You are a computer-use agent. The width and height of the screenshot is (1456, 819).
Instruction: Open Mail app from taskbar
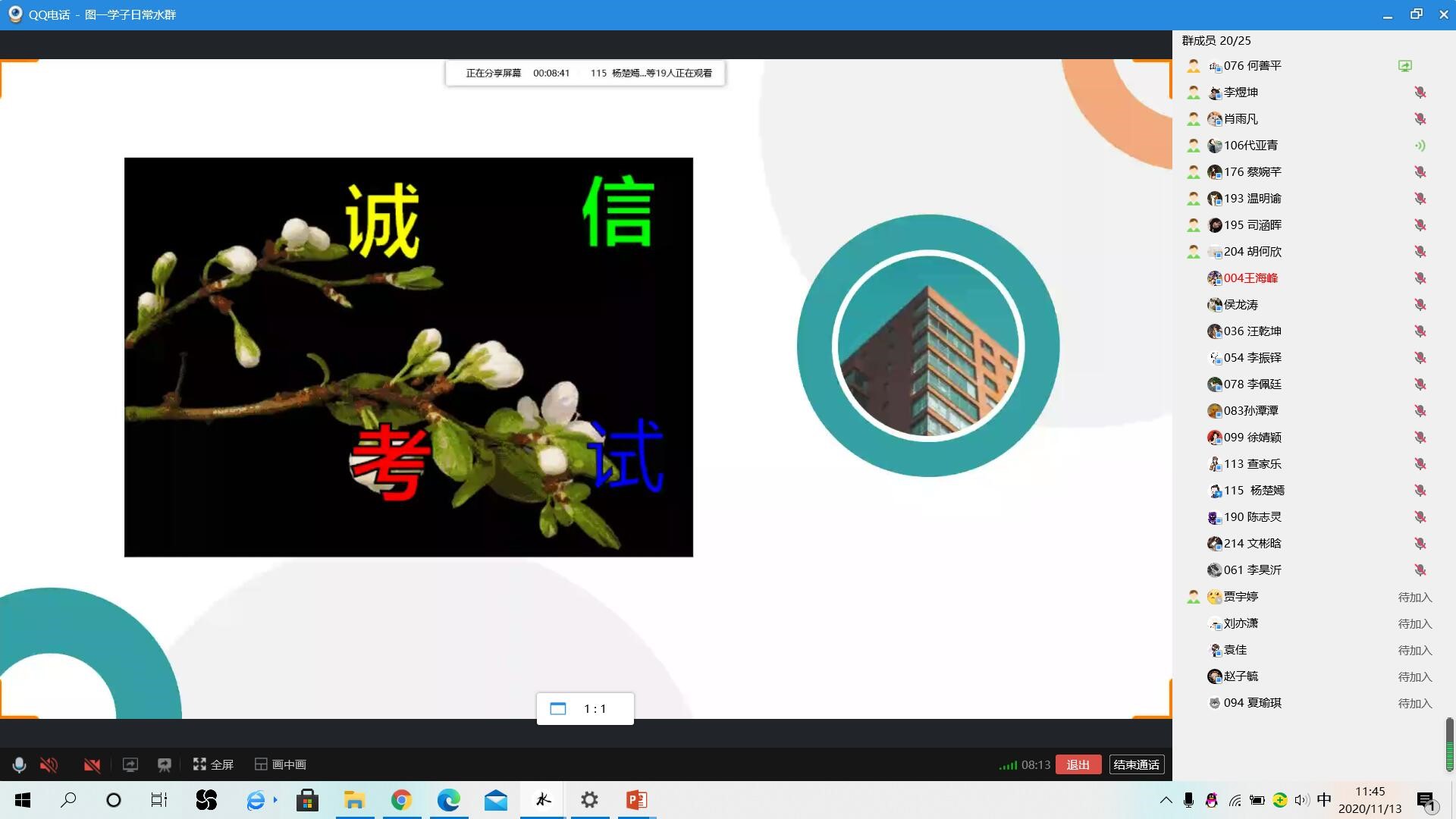coord(495,800)
